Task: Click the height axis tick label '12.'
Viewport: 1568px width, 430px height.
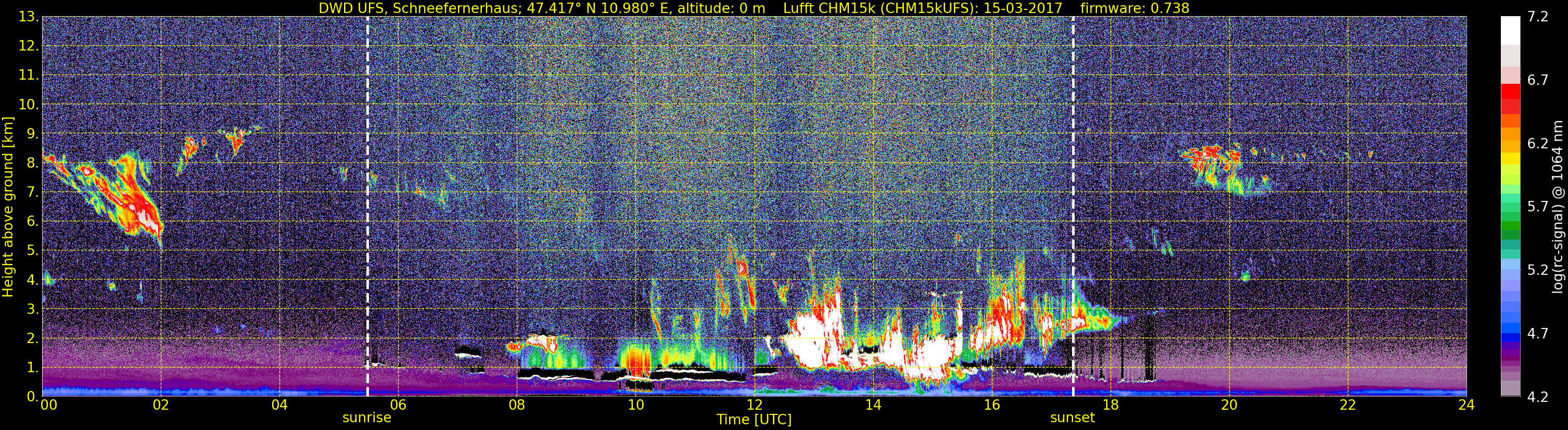Action: [29, 46]
